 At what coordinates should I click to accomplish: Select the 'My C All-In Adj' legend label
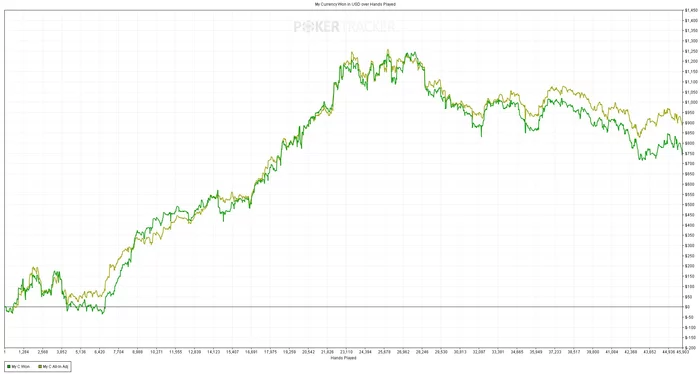55,366
